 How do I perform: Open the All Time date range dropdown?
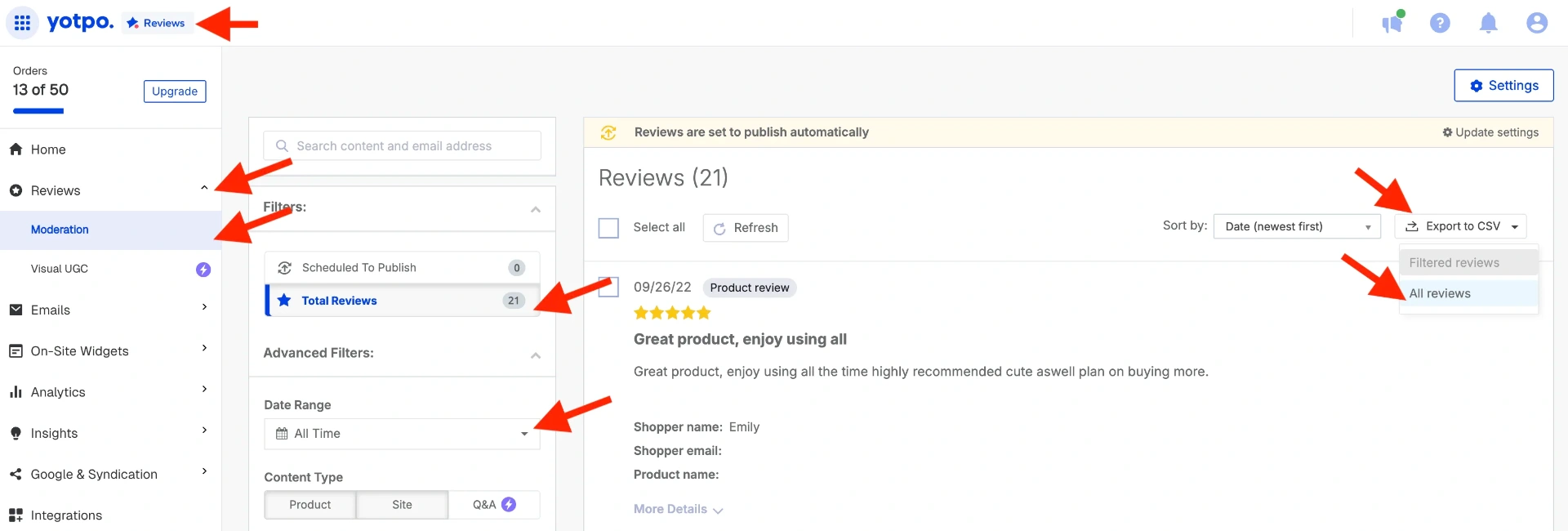(402, 434)
